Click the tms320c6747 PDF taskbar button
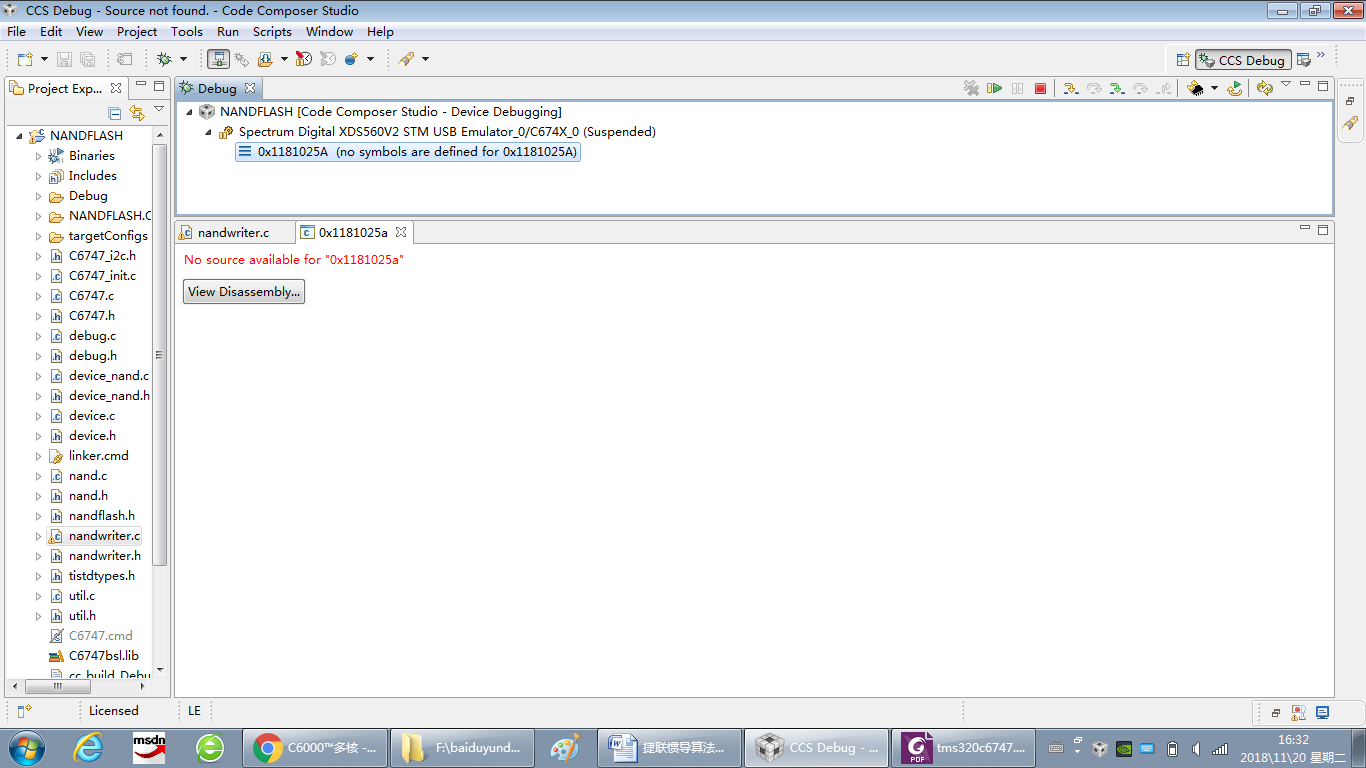The width and height of the screenshot is (1366, 768). coord(965,747)
